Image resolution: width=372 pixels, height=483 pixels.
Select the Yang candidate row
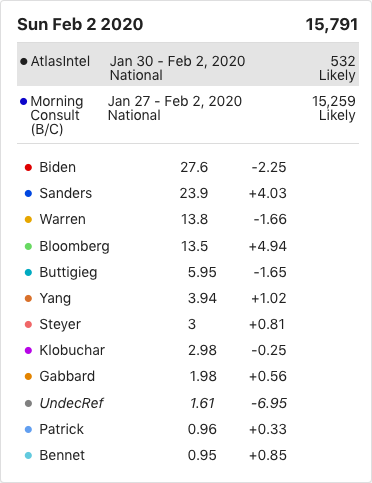156,298
